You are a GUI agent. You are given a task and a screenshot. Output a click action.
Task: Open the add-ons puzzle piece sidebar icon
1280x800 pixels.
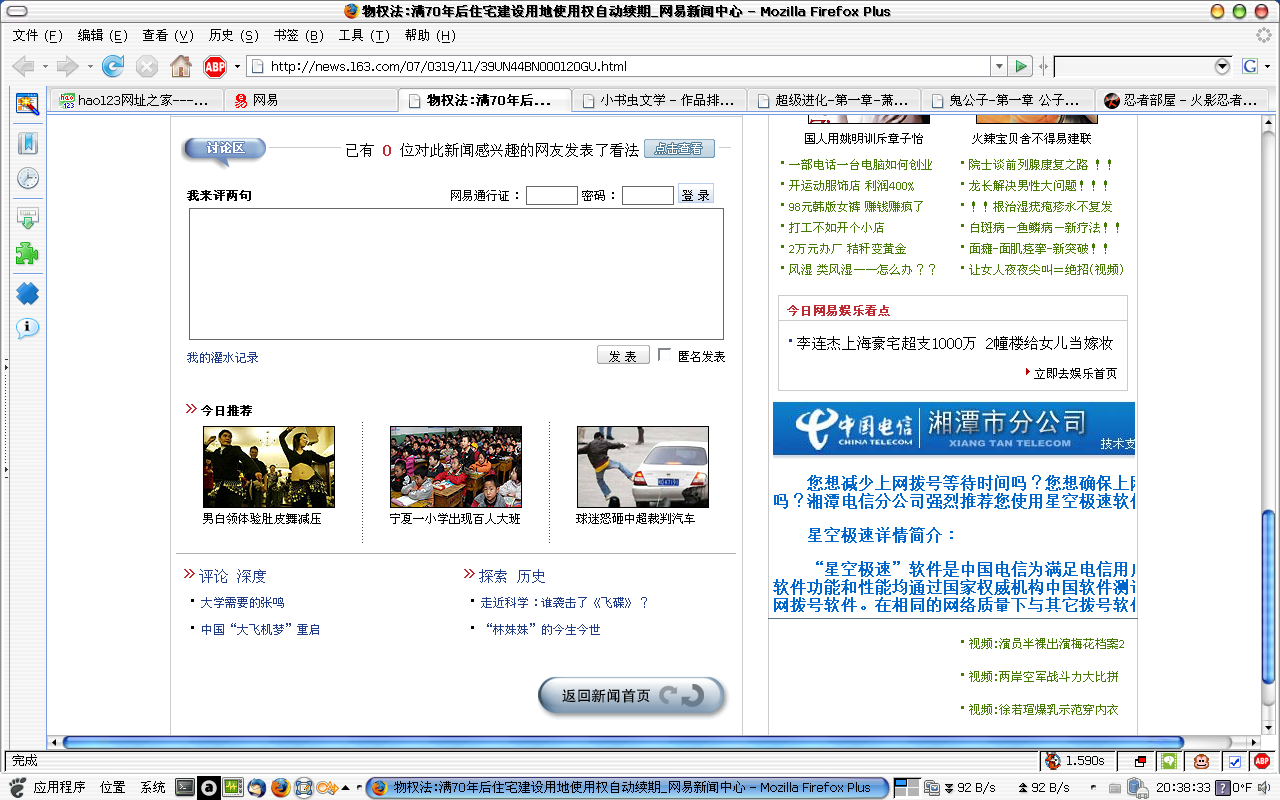tap(28, 254)
